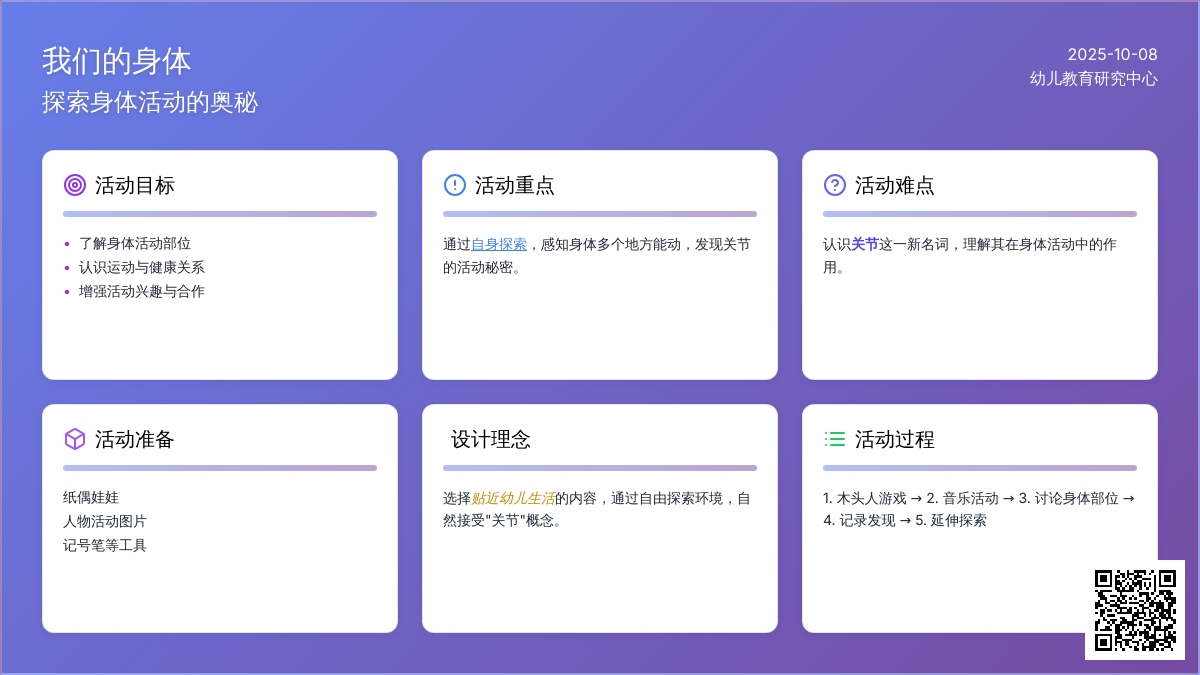The height and width of the screenshot is (675, 1200).
Task: Click the target icon beside 活动目标
Action: pos(75,185)
